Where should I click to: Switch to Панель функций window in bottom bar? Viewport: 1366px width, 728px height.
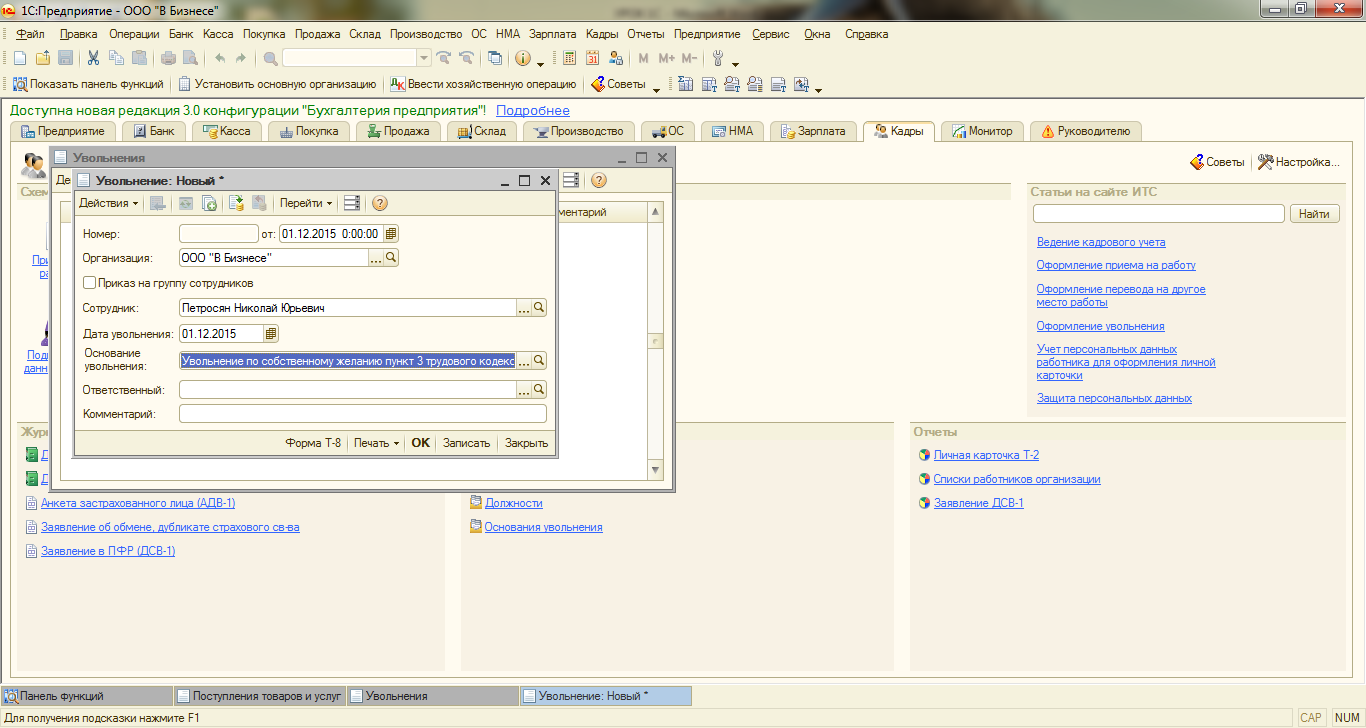pos(87,696)
